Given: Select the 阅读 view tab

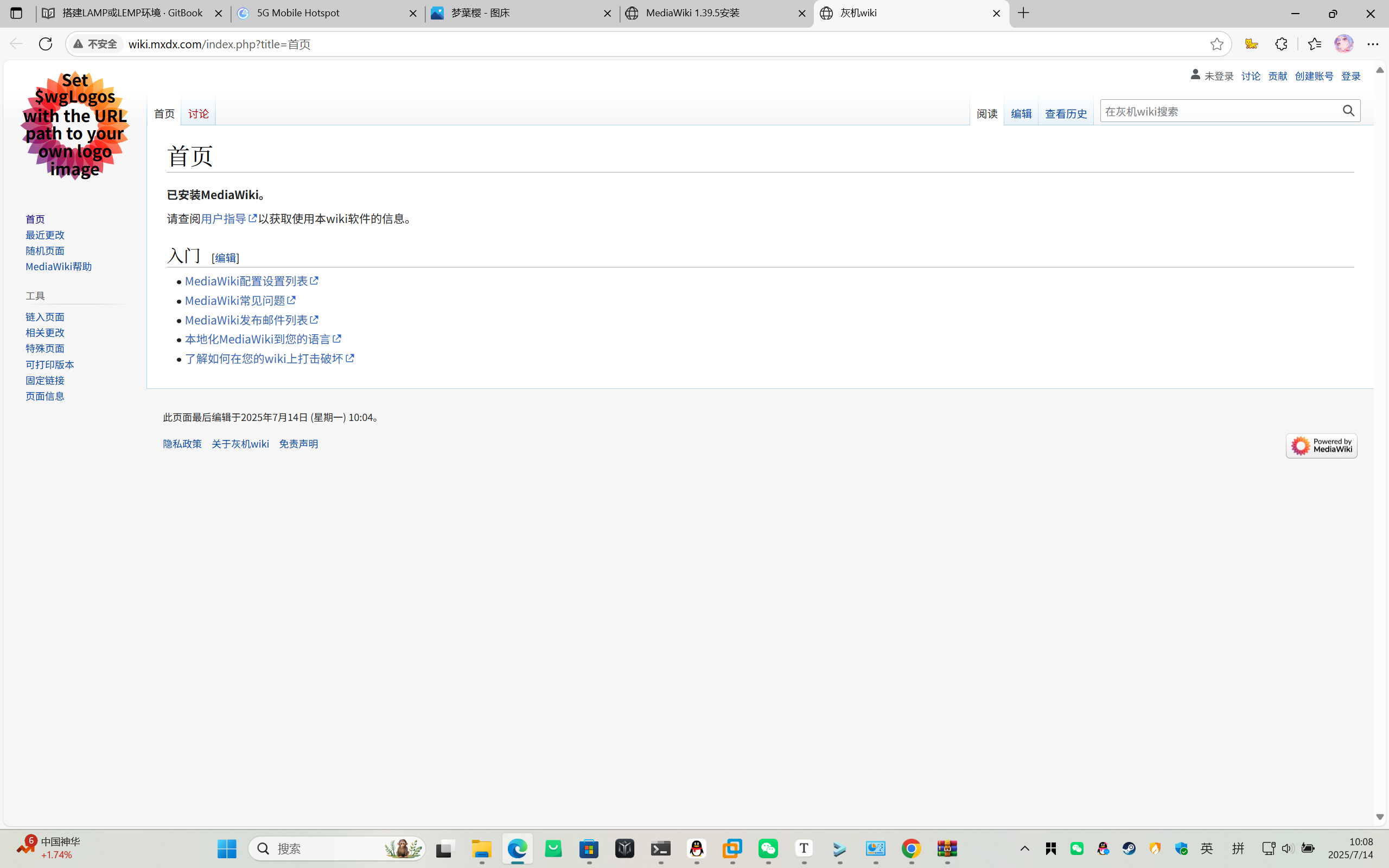Looking at the screenshot, I should (986, 114).
